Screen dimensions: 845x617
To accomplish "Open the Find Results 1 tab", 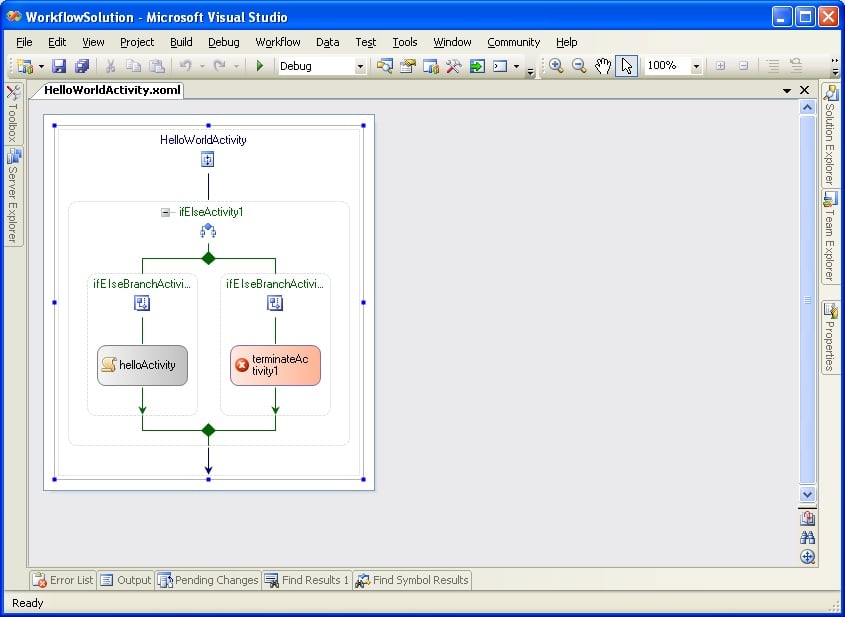I will coord(307,580).
